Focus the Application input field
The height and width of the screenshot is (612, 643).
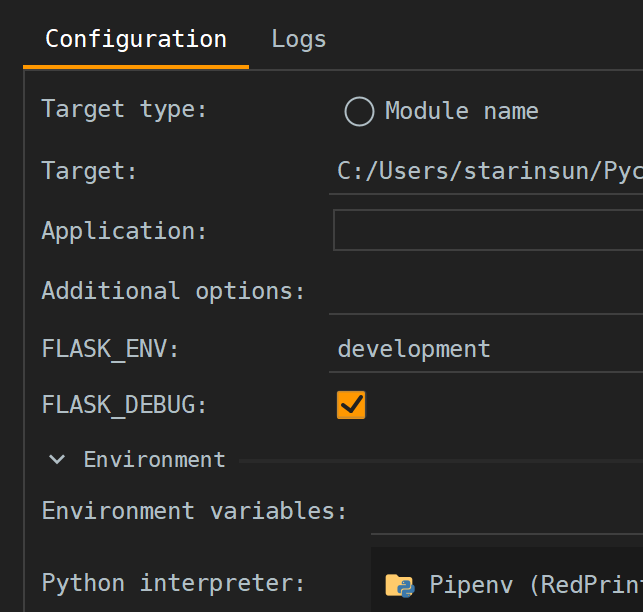488,230
